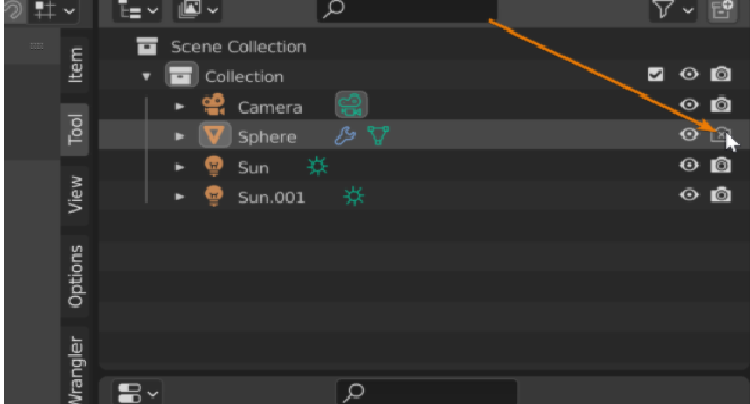Open the outliner display mode dropdown
The width and height of the screenshot is (750, 404).
tap(138, 11)
